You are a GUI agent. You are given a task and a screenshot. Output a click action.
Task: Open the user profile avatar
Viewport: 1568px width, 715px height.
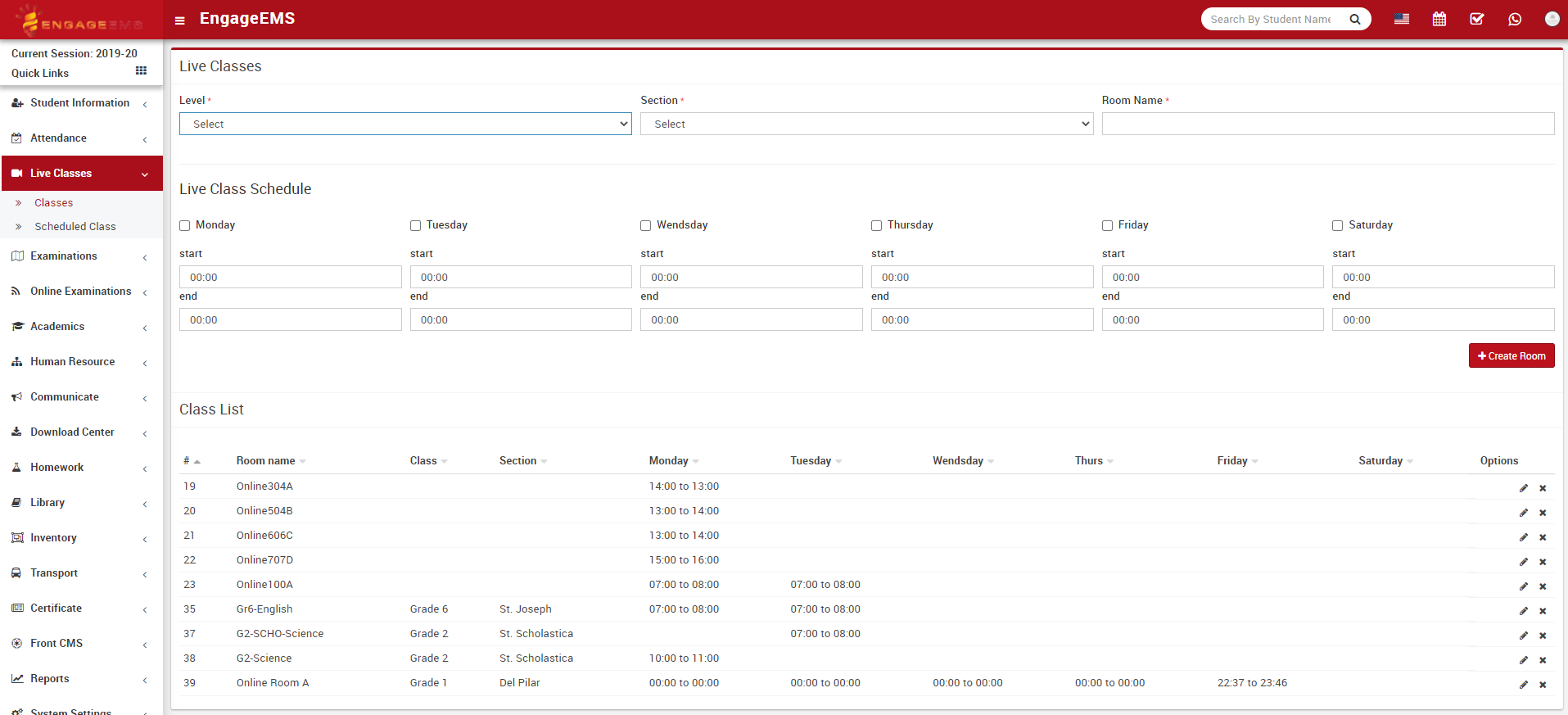point(1552,19)
